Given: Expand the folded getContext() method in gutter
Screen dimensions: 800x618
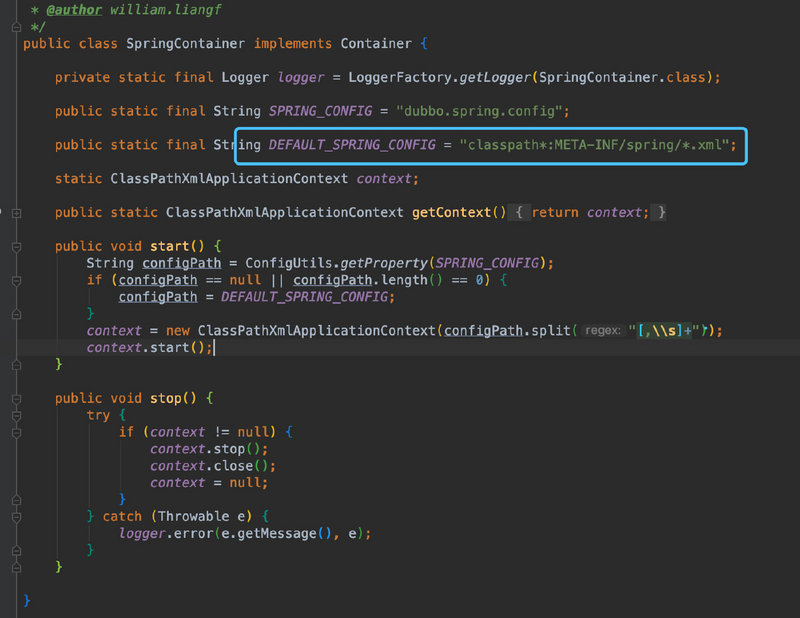Looking at the screenshot, I should tap(16, 213).
